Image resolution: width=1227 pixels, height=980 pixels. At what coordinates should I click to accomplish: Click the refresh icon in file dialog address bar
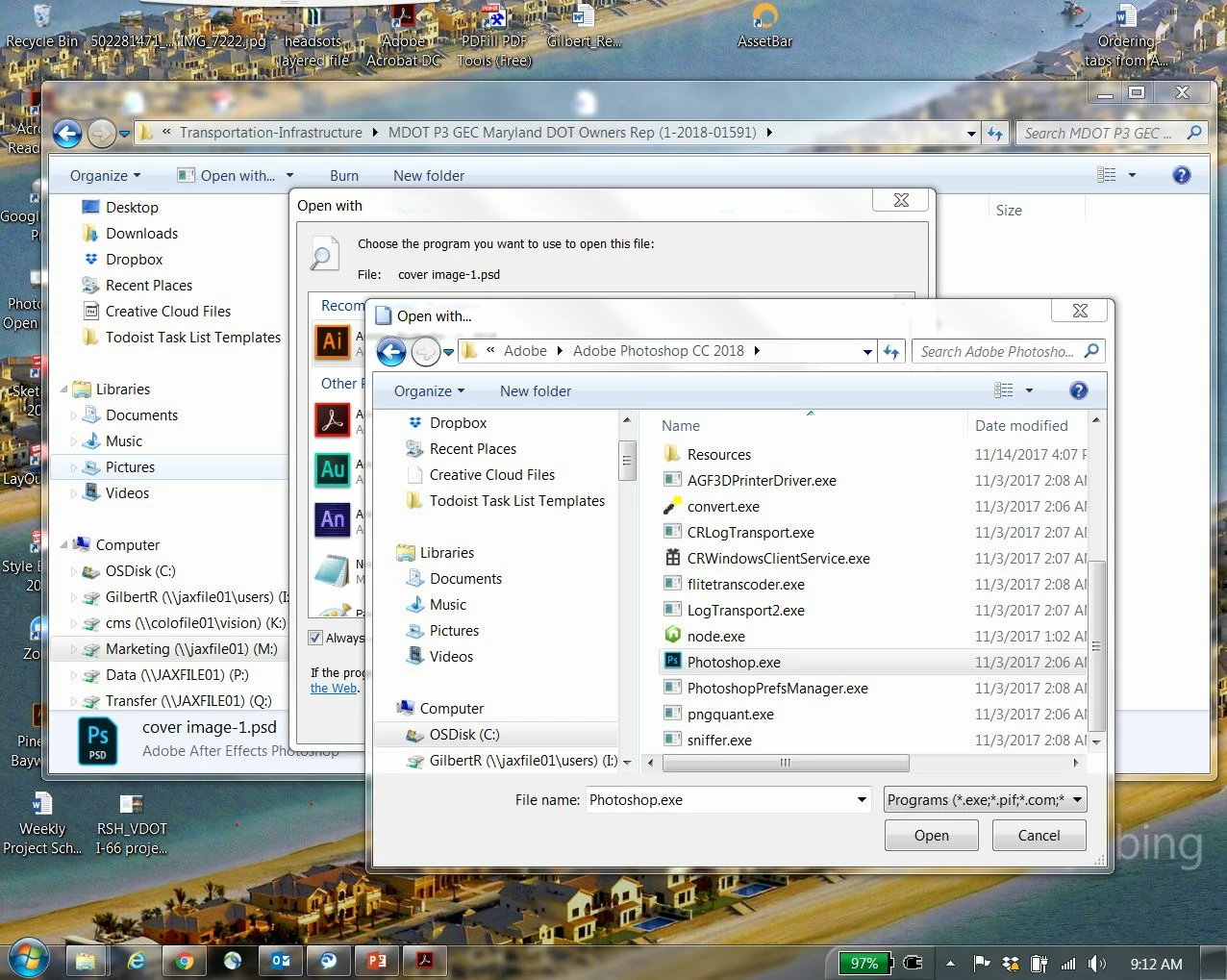coord(891,352)
